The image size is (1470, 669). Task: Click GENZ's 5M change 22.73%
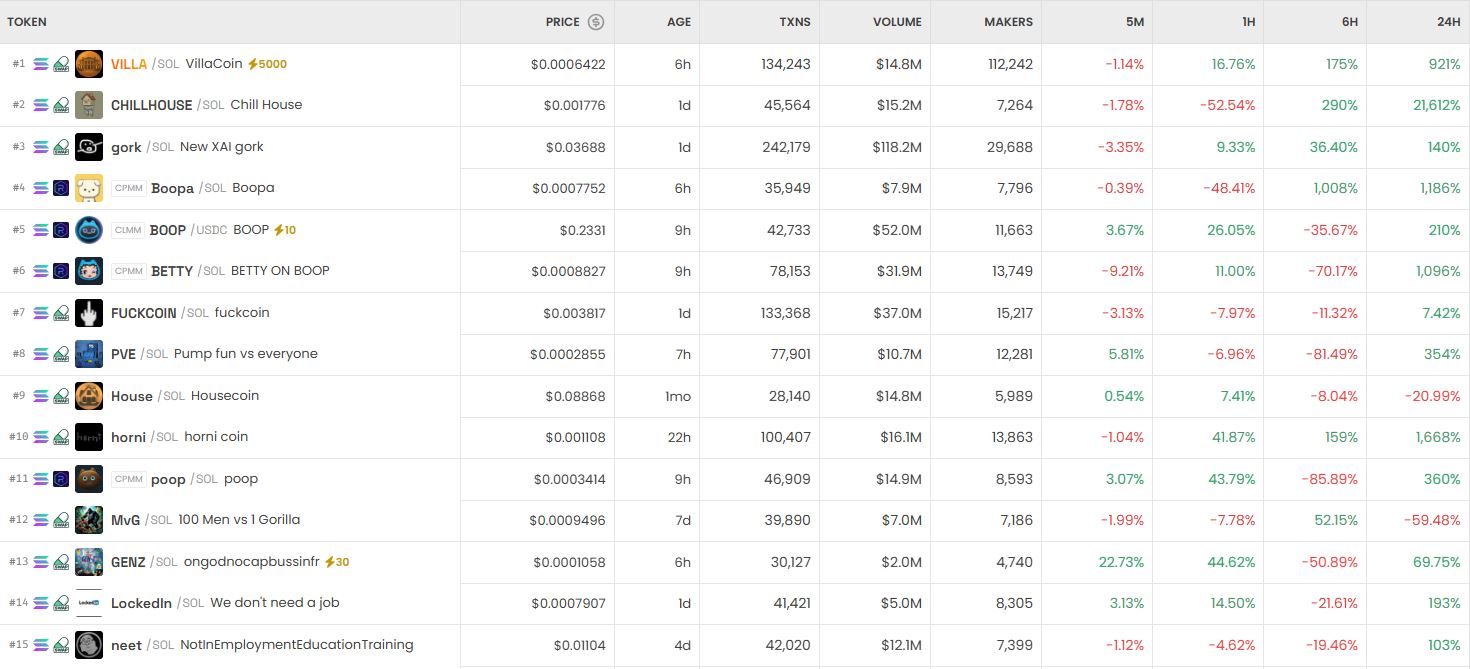[1121, 562]
